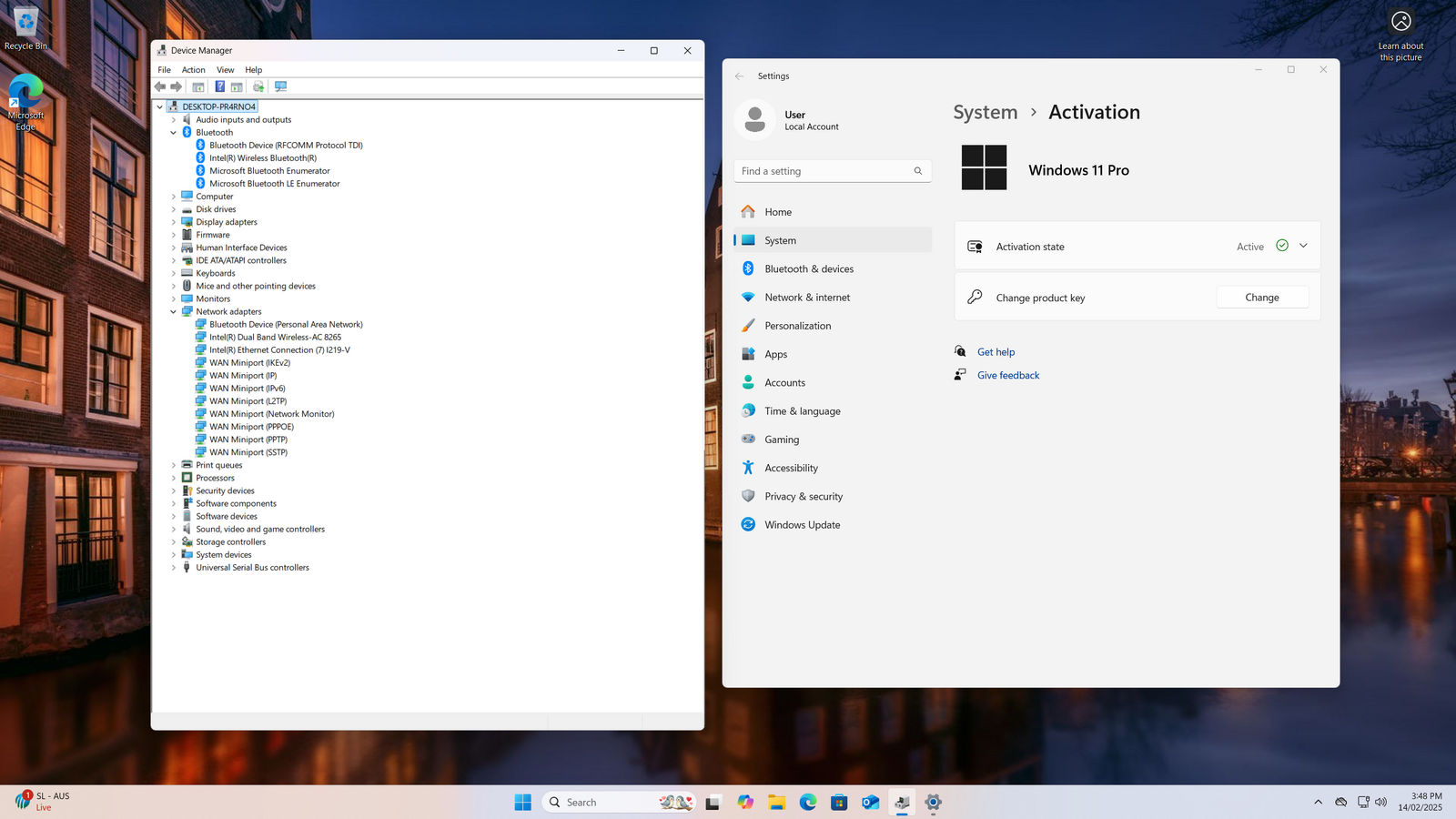Select the Intel(R) Wireless Bluetooth(R) device
This screenshot has height=819, width=1456.
click(x=263, y=158)
